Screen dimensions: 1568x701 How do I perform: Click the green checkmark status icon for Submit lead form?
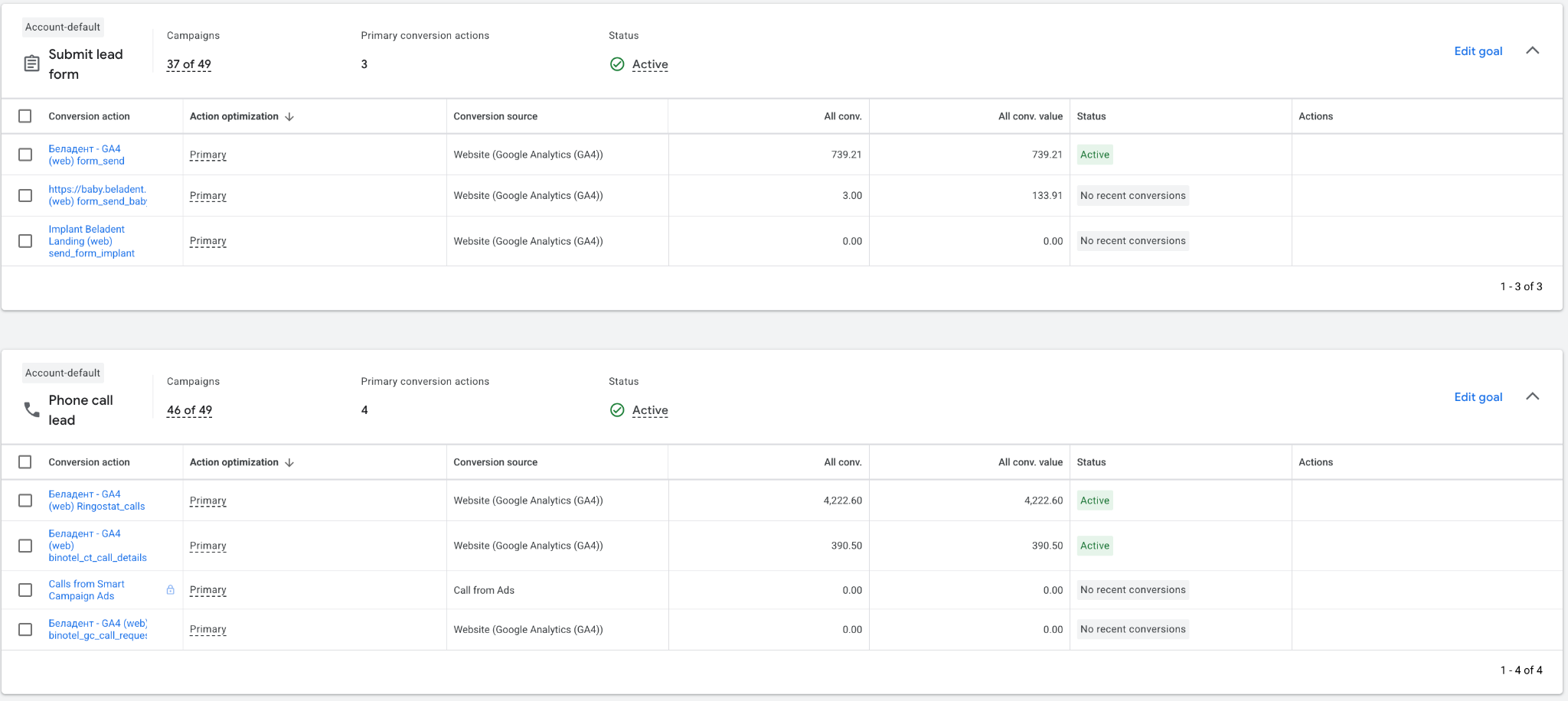pos(617,64)
